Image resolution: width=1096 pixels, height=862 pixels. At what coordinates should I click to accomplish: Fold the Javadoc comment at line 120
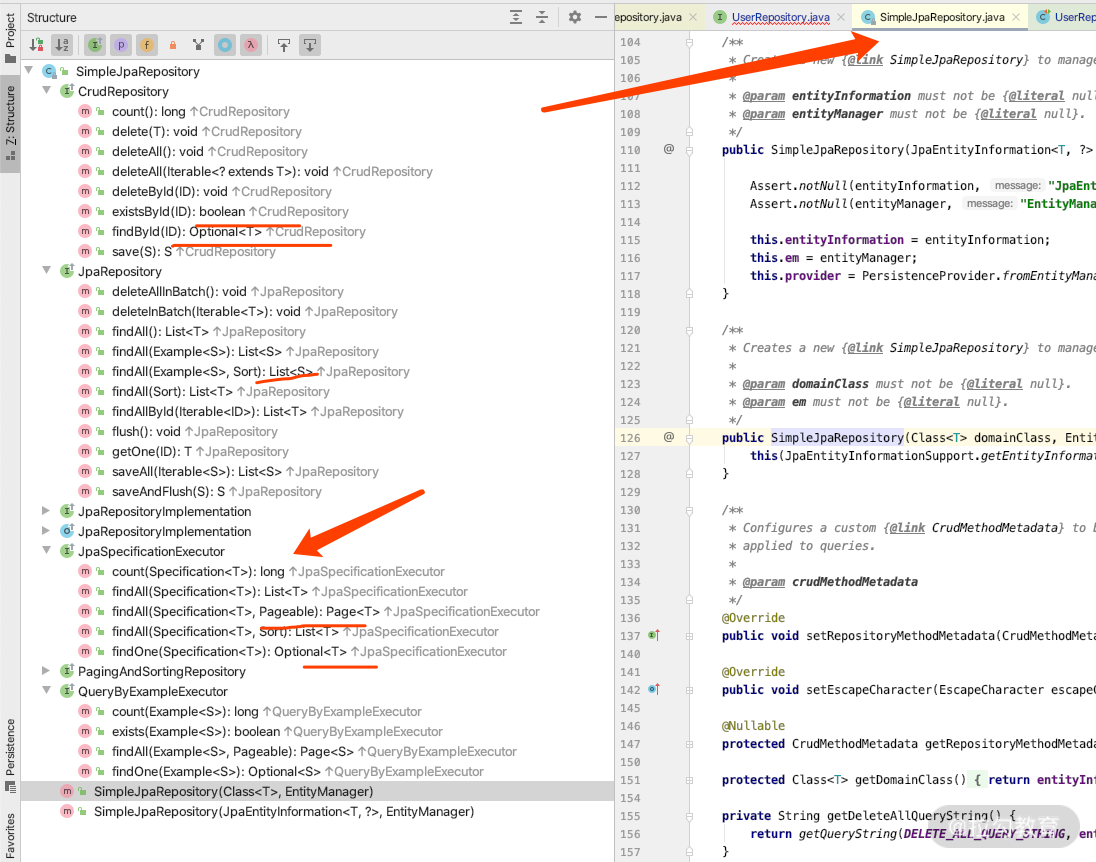[689, 330]
